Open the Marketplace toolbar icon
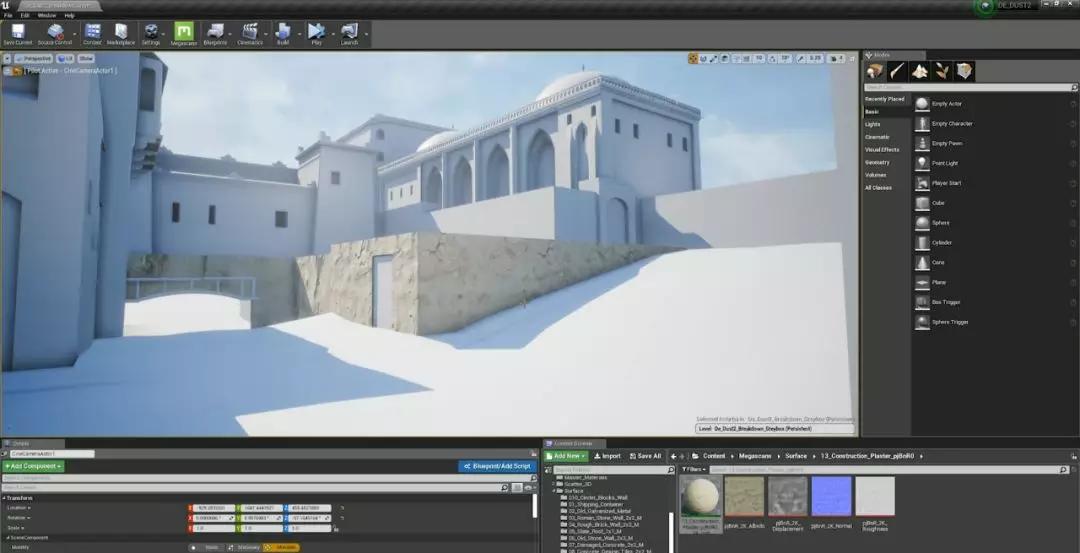This screenshot has width=1080, height=553. tap(121, 31)
